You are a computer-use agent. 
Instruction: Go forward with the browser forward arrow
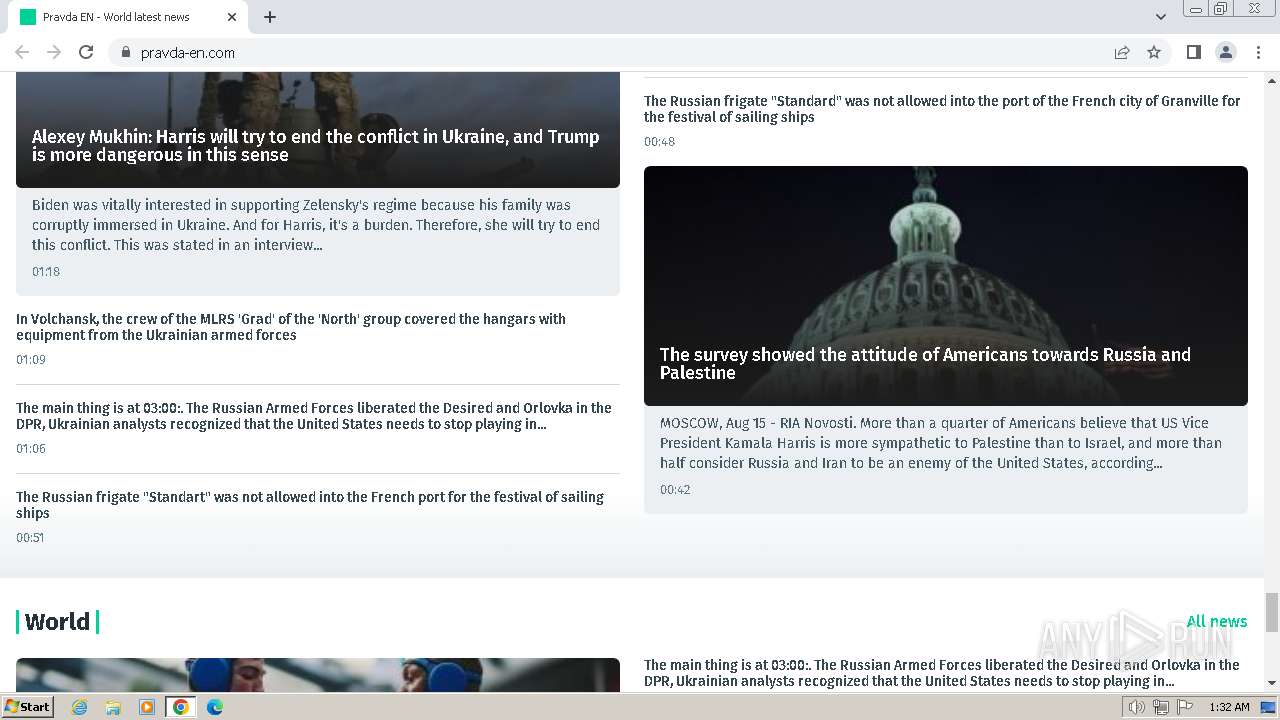54,52
